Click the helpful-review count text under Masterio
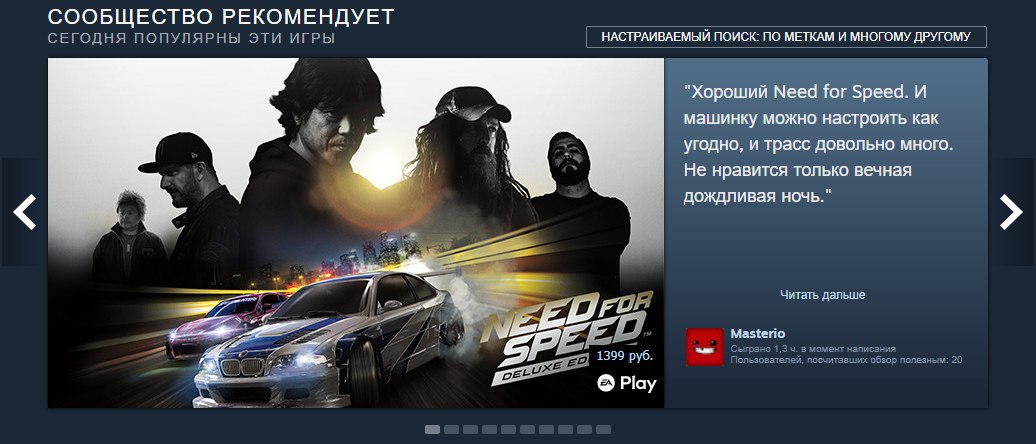Viewport: 1036px width, 444px height. [846, 360]
